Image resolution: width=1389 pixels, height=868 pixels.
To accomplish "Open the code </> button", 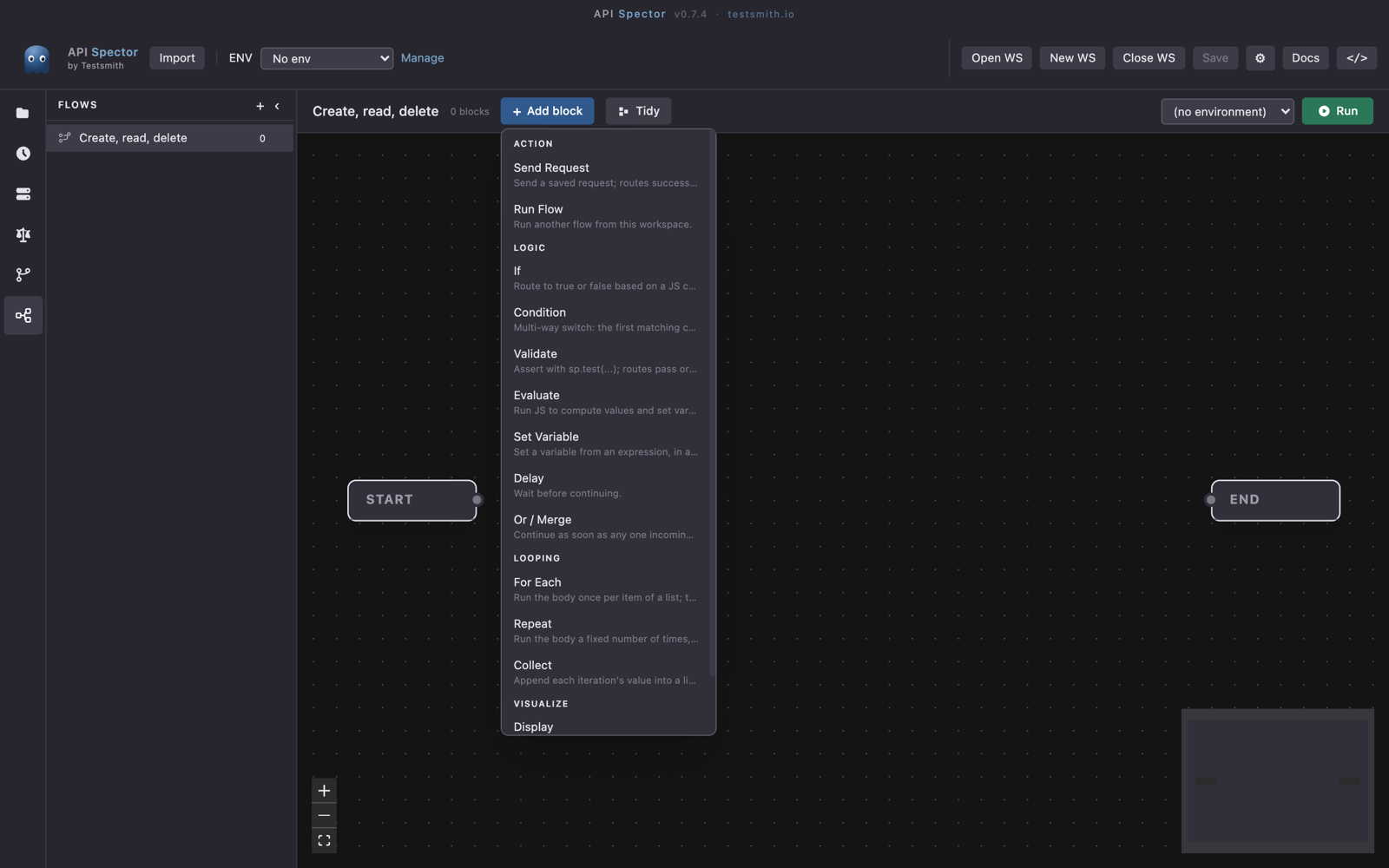I will pos(1356,58).
